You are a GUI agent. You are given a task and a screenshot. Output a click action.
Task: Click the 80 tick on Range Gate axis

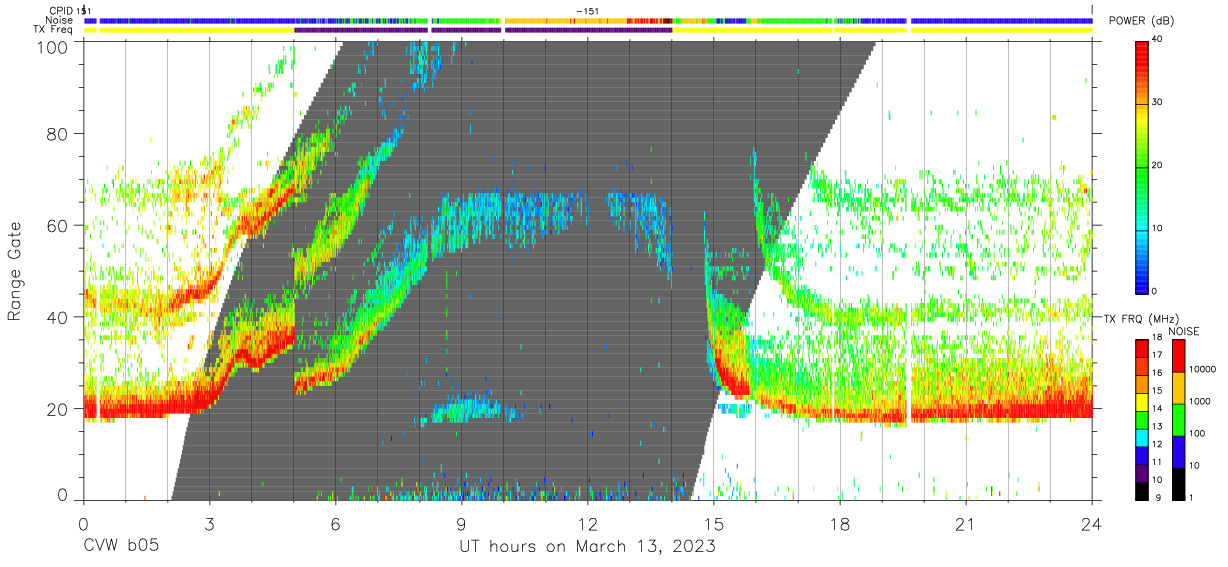coord(59,134)
